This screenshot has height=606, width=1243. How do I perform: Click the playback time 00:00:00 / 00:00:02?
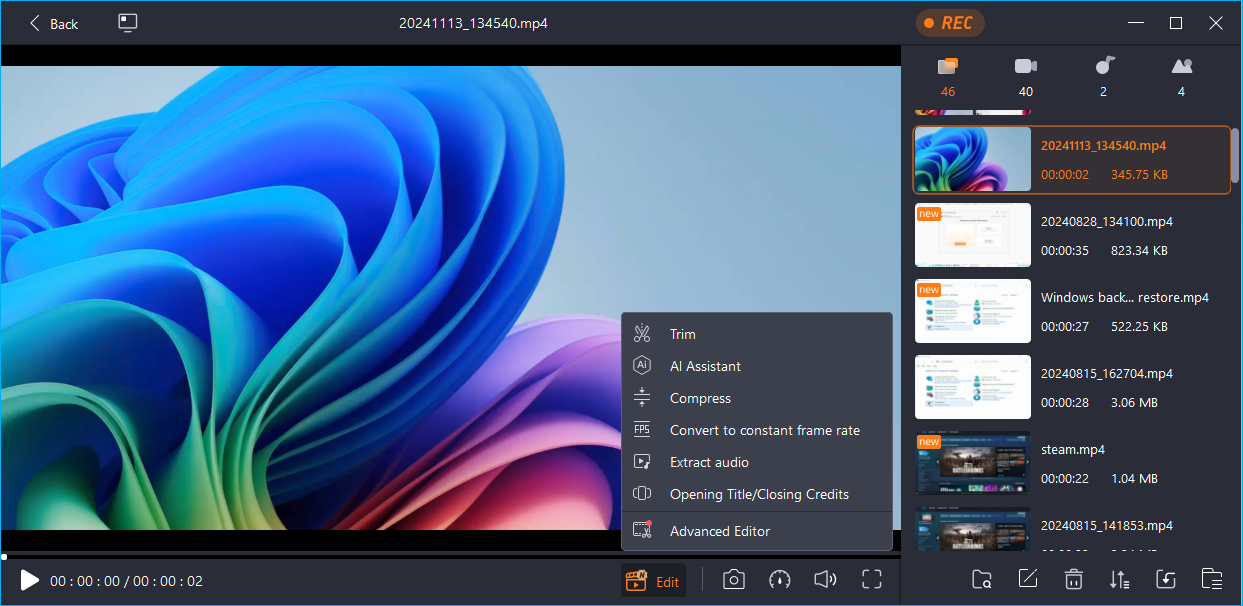pos(126,581)
